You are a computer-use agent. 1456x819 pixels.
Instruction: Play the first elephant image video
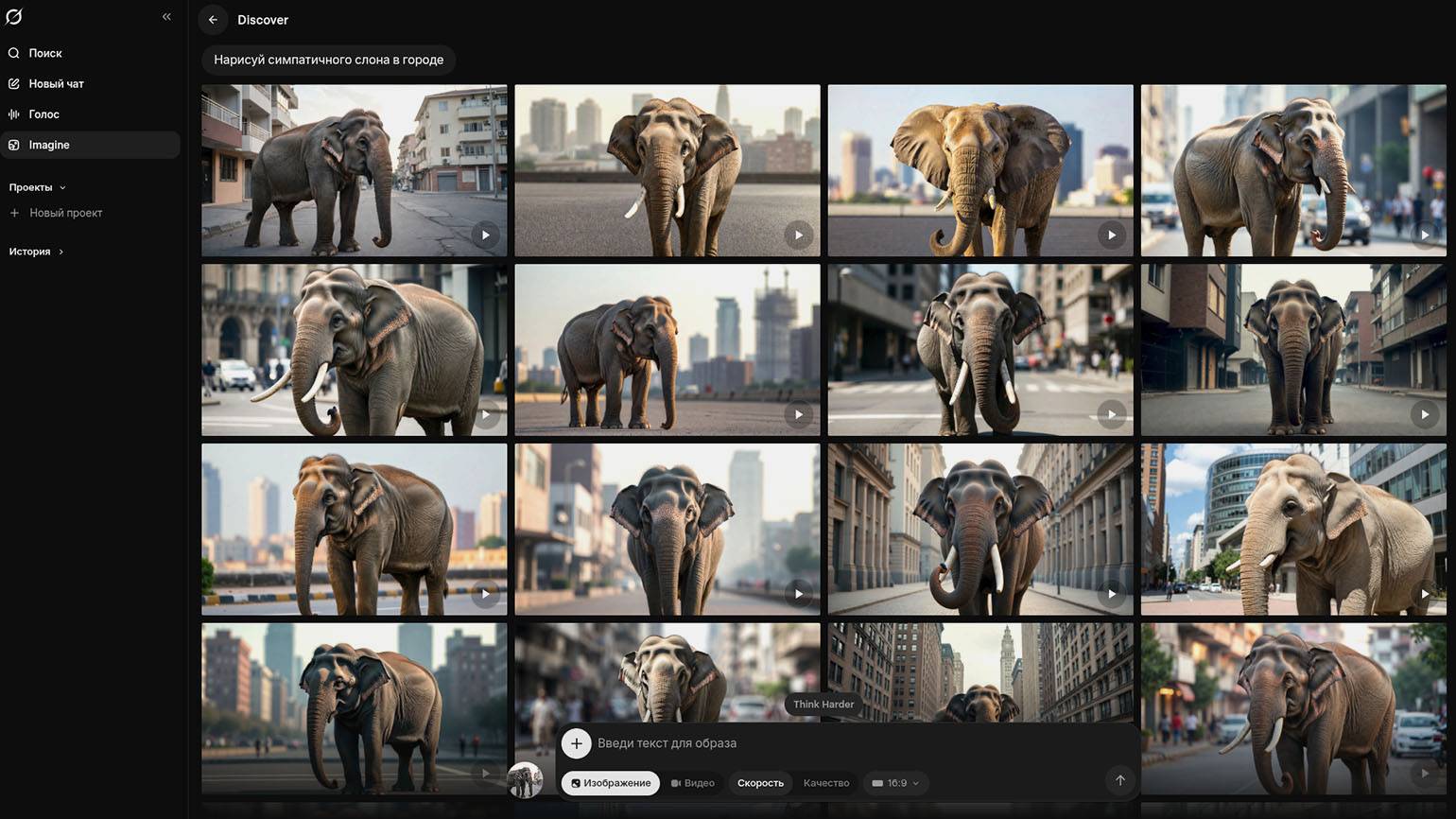485,235
